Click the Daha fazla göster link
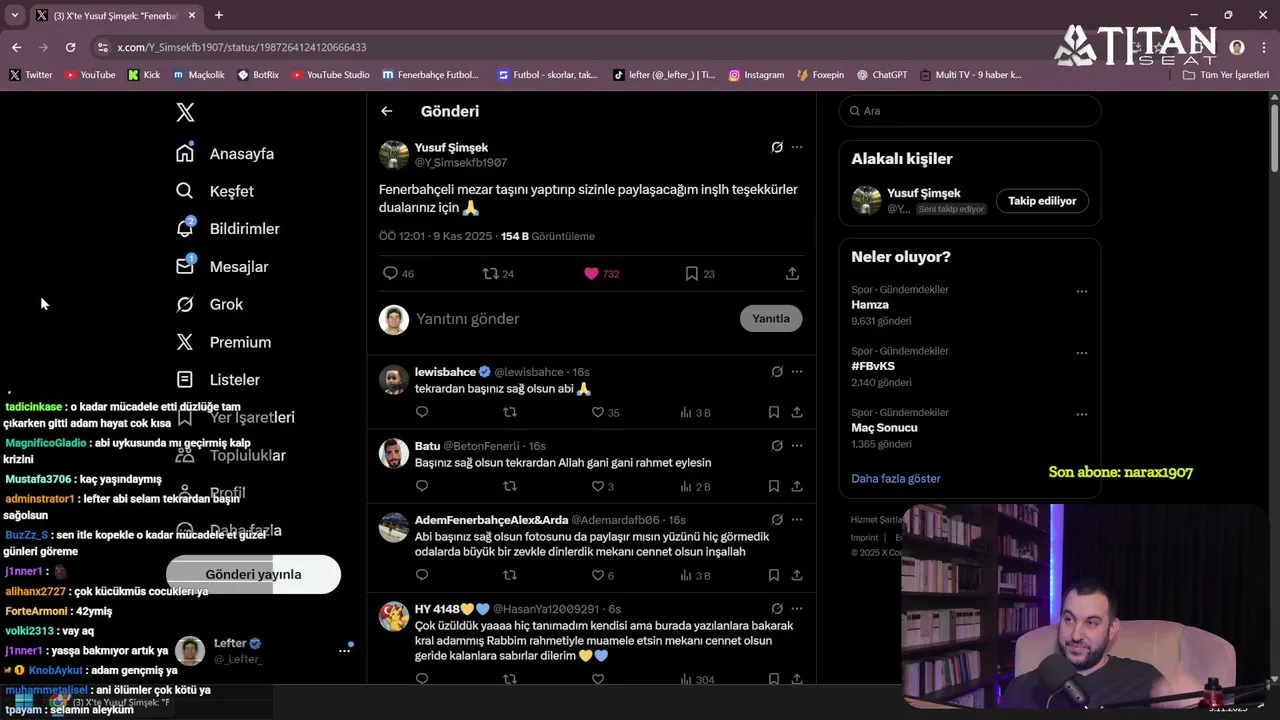The width and height of the screenshot is (1280, 720). pos(896,479)
